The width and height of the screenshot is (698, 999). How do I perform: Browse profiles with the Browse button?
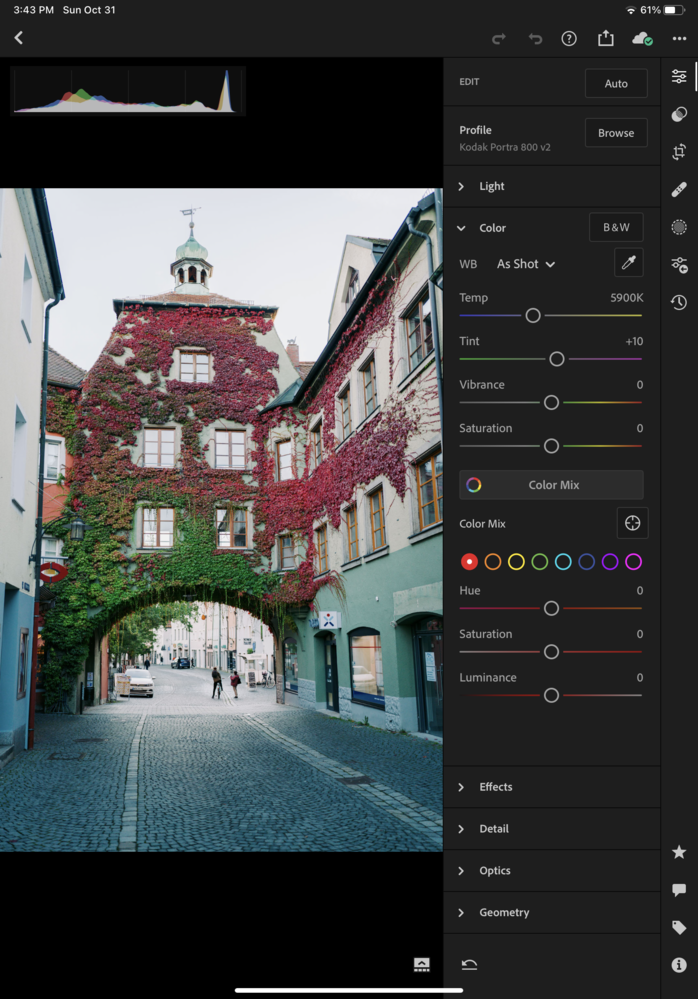point(615,133)
